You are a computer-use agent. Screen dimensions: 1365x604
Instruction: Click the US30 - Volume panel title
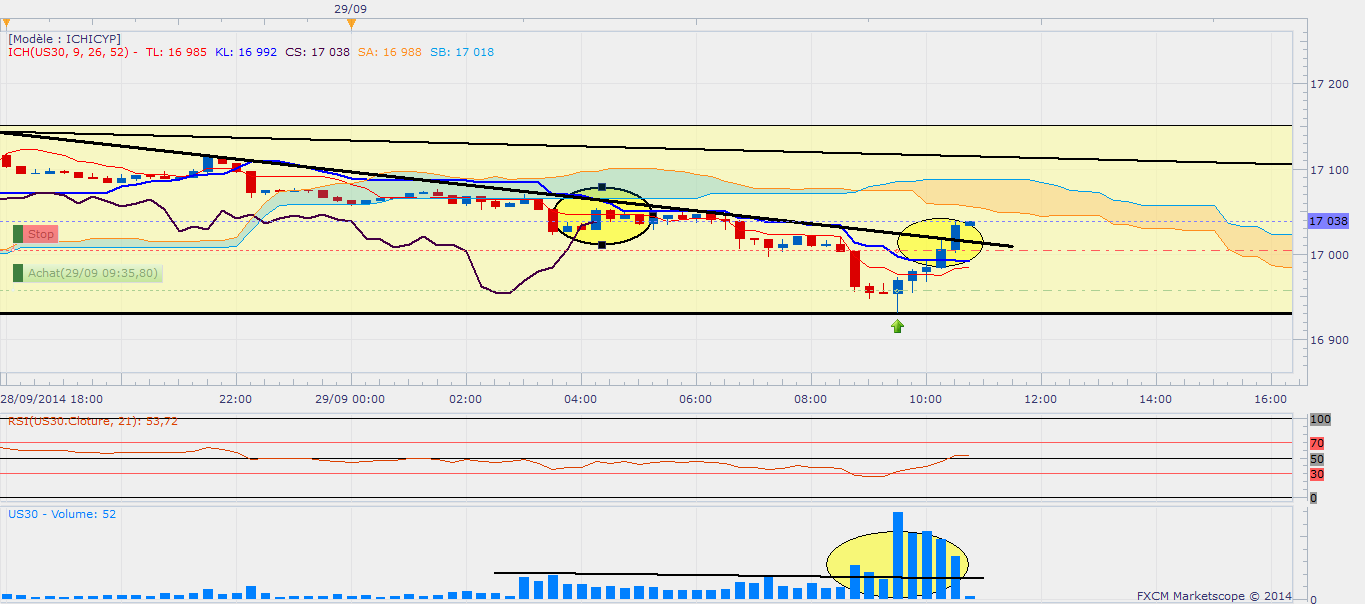pyautogui.click(x=62, y=514)
